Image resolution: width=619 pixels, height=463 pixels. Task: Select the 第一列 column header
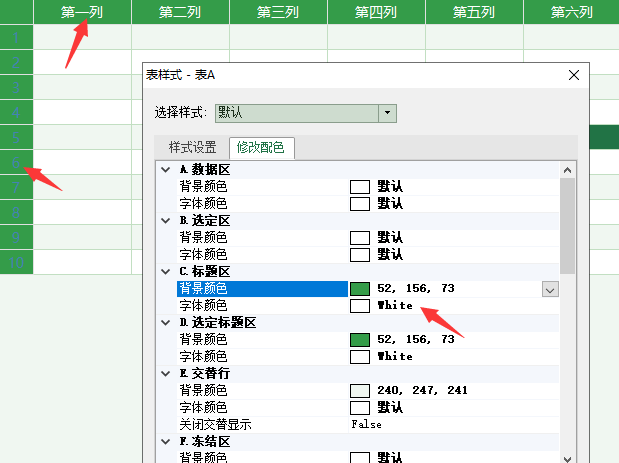tap(82, 12)
